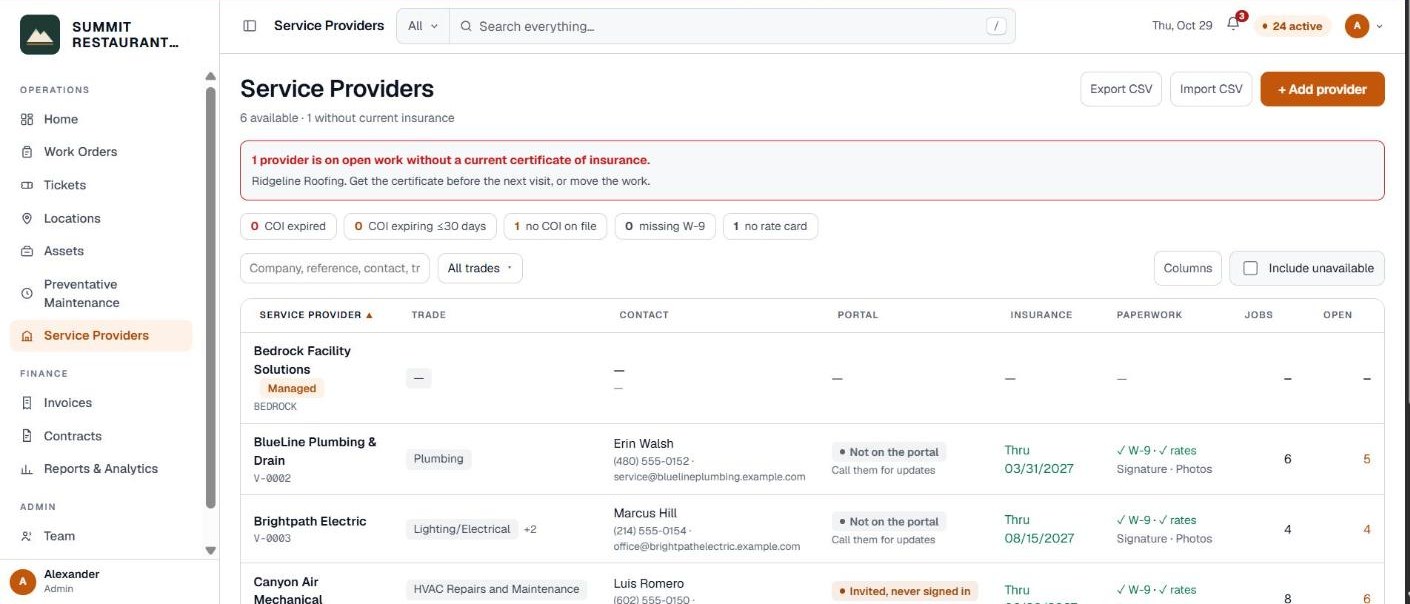Expand the +2 trades for Brightpath Electric
1410x604 pixels.
coord(530,529)
